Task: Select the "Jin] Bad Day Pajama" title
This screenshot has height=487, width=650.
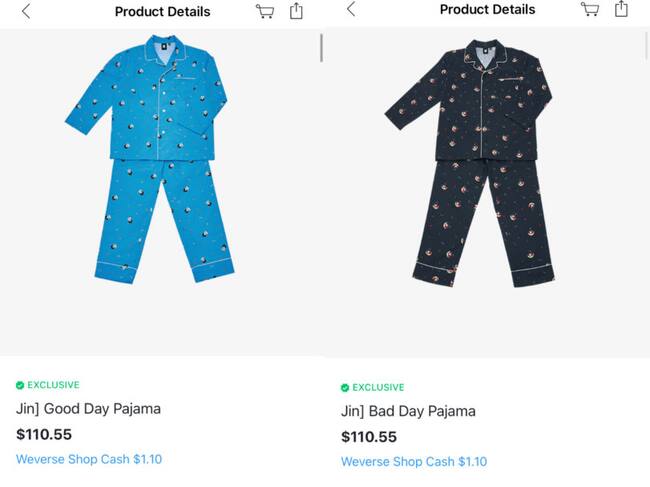Action: coord(408,411)
